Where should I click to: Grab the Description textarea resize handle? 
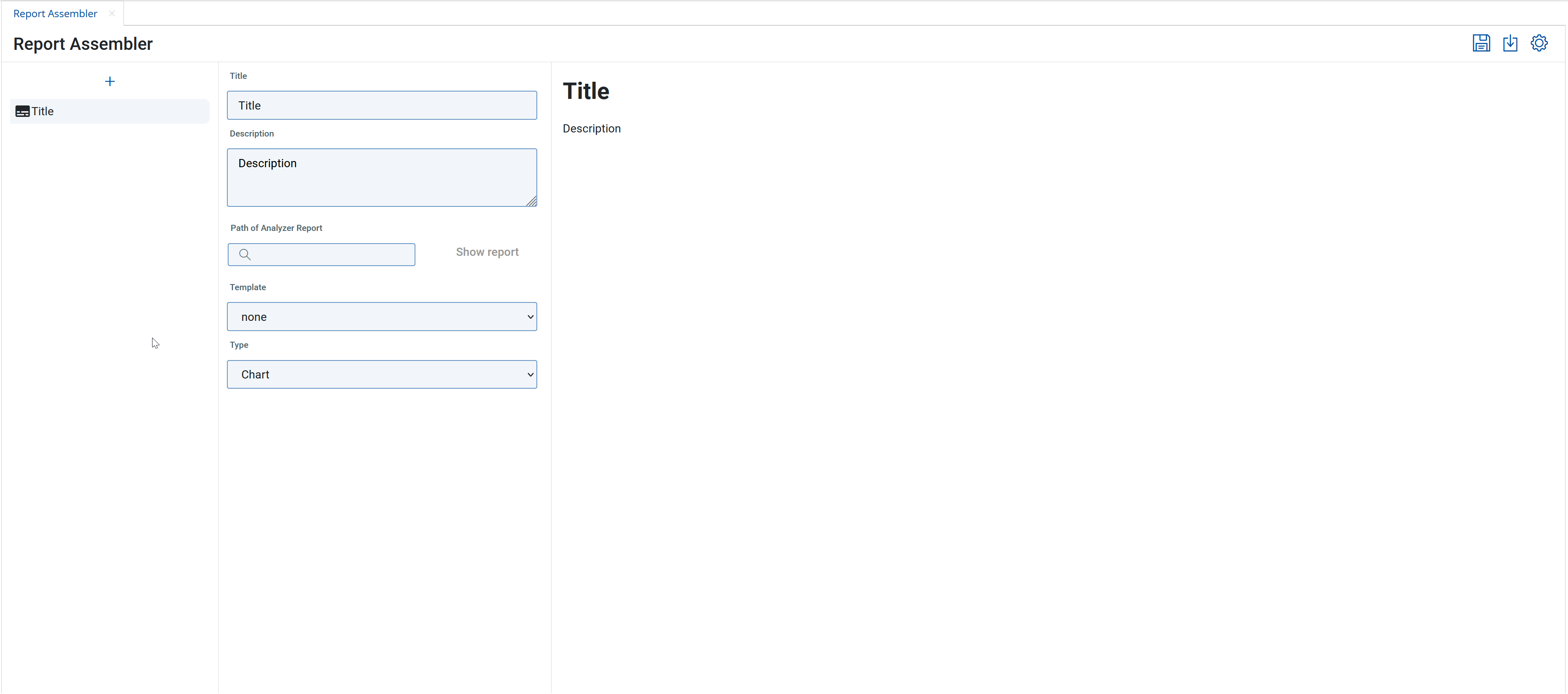tap(532, 201)
